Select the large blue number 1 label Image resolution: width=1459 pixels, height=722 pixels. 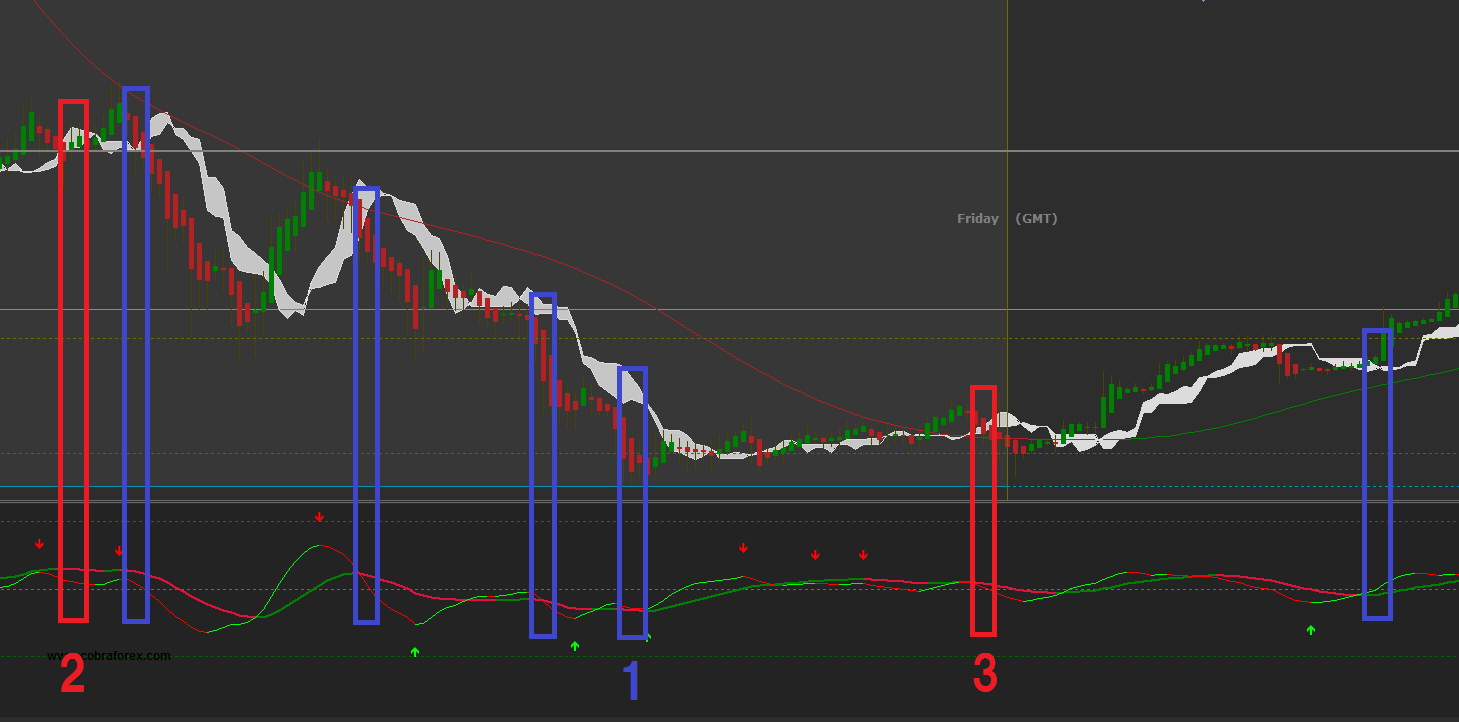(632, 682)
